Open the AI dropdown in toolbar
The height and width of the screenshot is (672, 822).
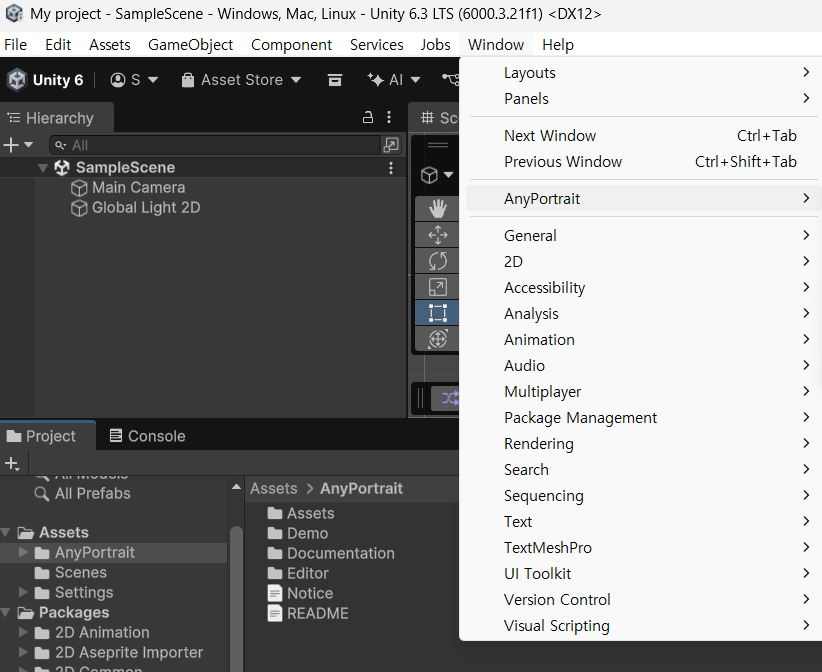pyautogui.click(x=393, y=80)
